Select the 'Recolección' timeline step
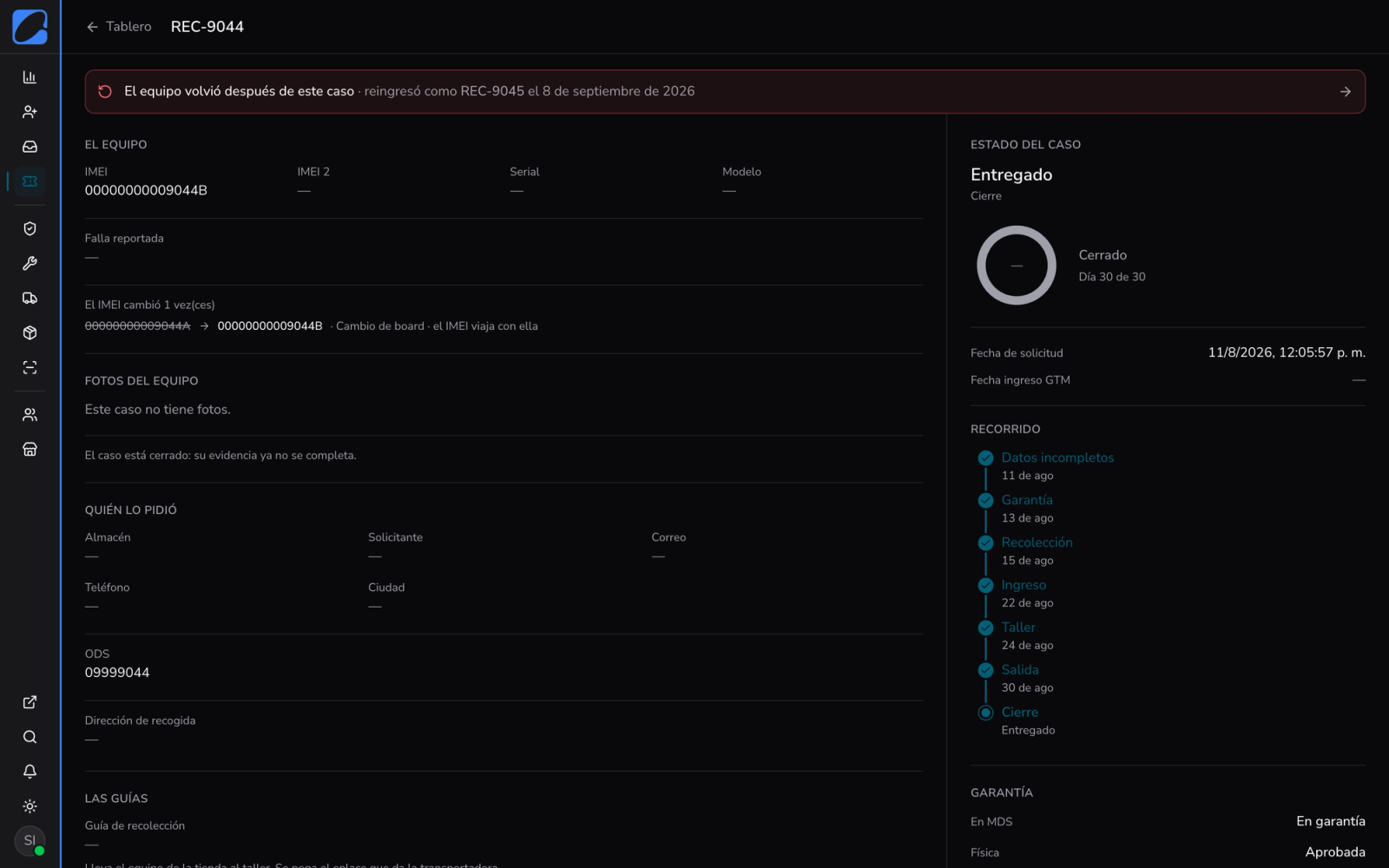 [x=1037, y=542]
